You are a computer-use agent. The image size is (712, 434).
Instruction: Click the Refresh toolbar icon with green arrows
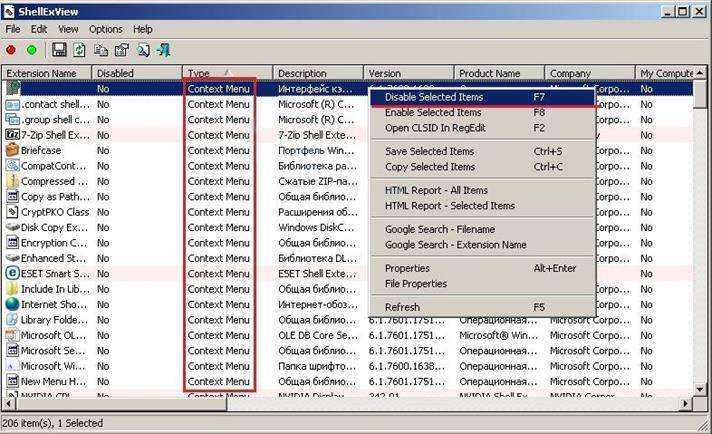(x=79, y=49)
